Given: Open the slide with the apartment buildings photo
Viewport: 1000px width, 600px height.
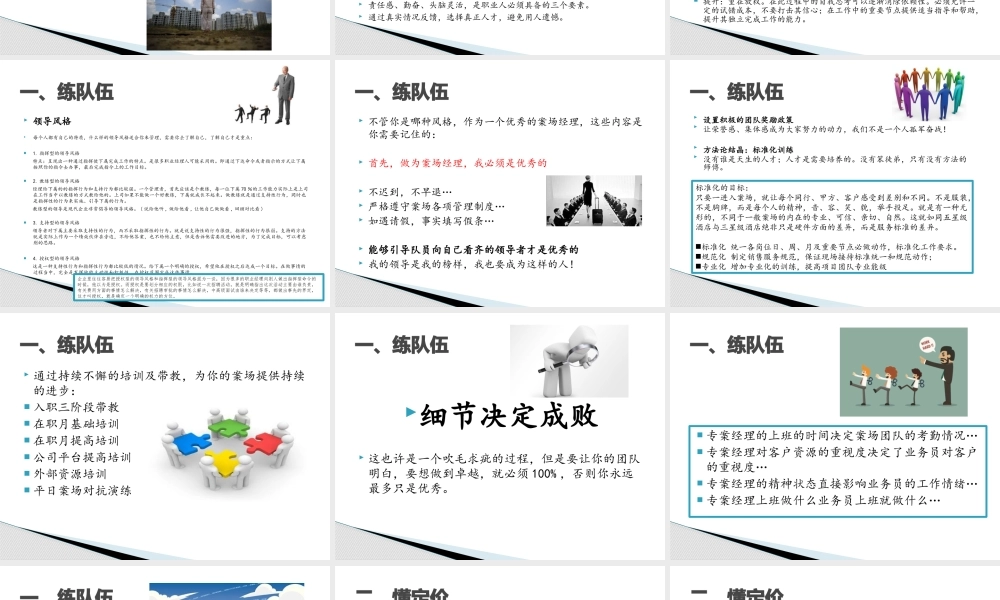Looking at the screenshot, I should (x=165, y=27).
